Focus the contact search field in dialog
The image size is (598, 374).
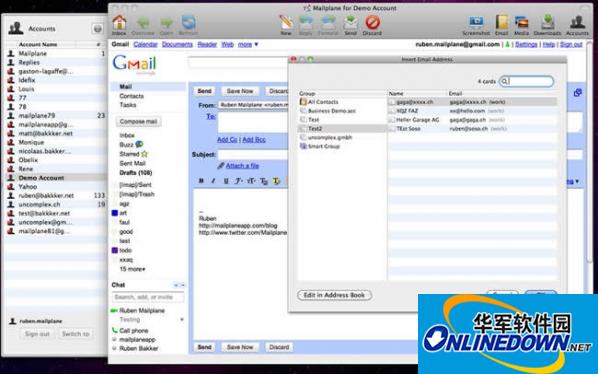click(x=526, y=81)
